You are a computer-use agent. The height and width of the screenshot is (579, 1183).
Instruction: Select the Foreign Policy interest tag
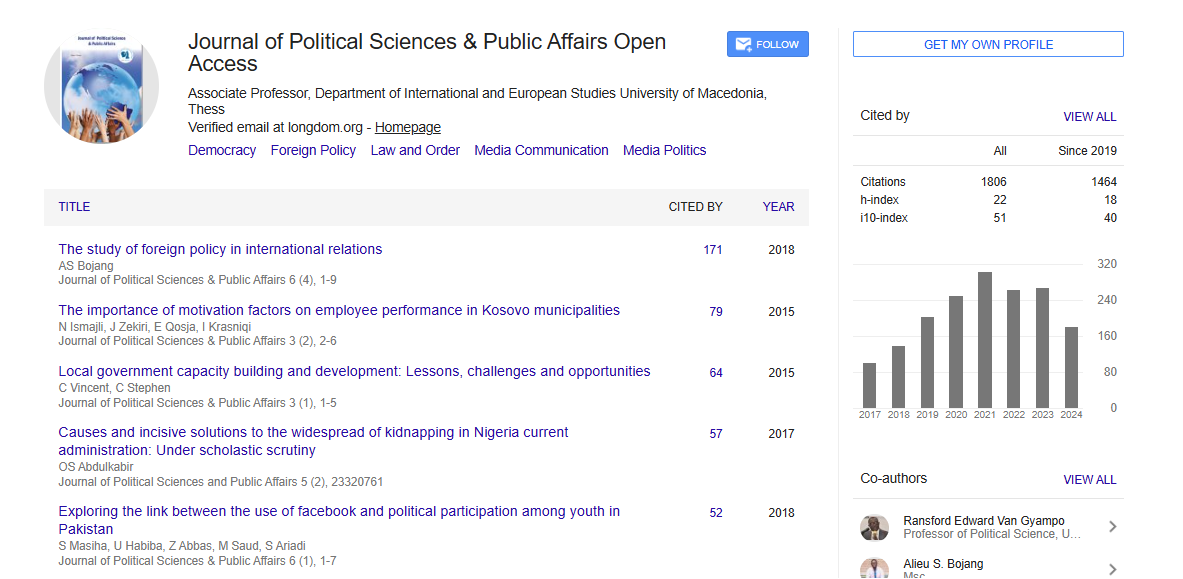tap(313, 150)
